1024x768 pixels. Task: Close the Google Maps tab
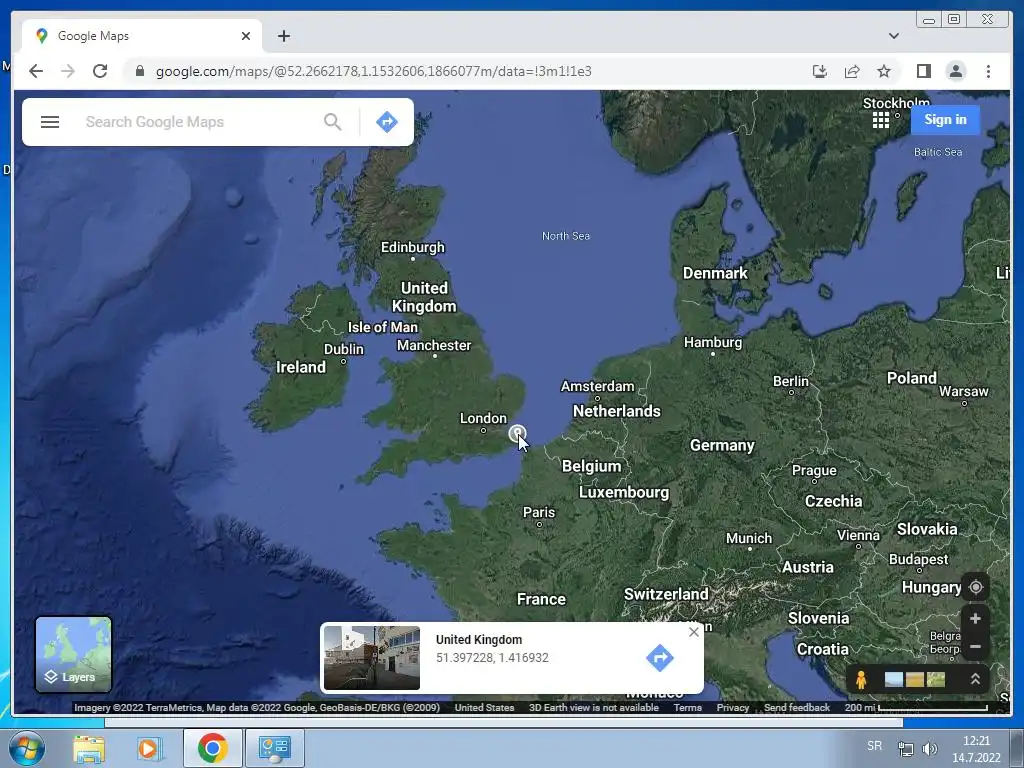[x=246, y=36]
